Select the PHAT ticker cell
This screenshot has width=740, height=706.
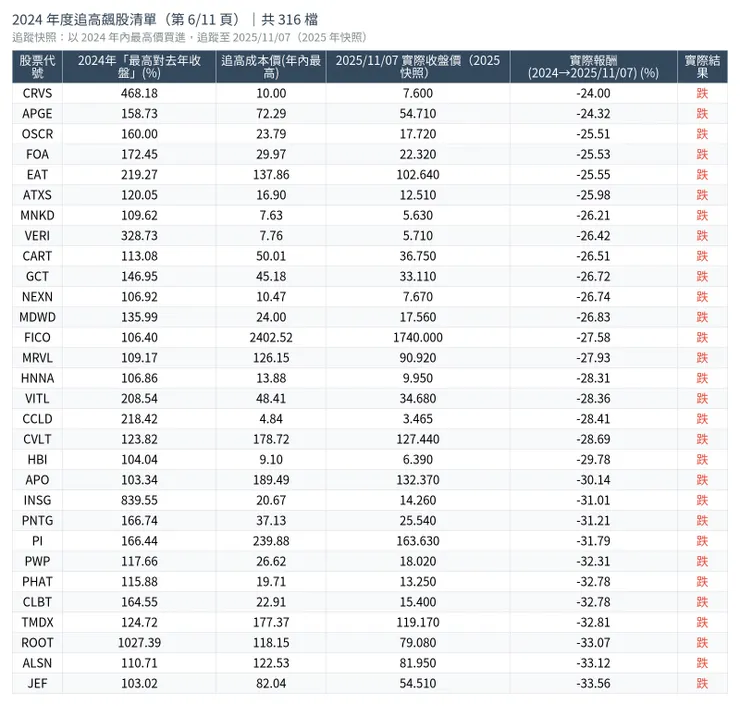37,581
